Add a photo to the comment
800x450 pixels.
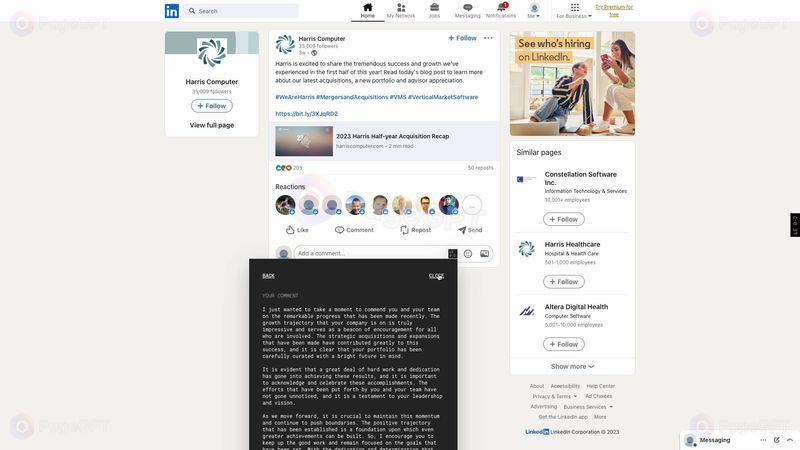point(484,254)
